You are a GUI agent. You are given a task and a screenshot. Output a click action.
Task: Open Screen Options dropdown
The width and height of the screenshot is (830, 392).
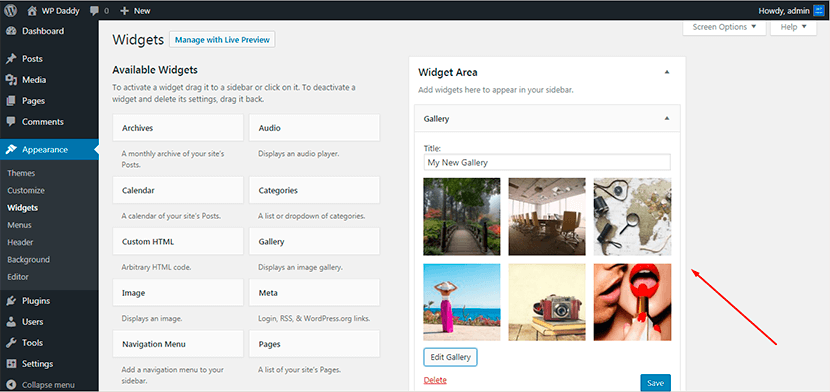724,27
